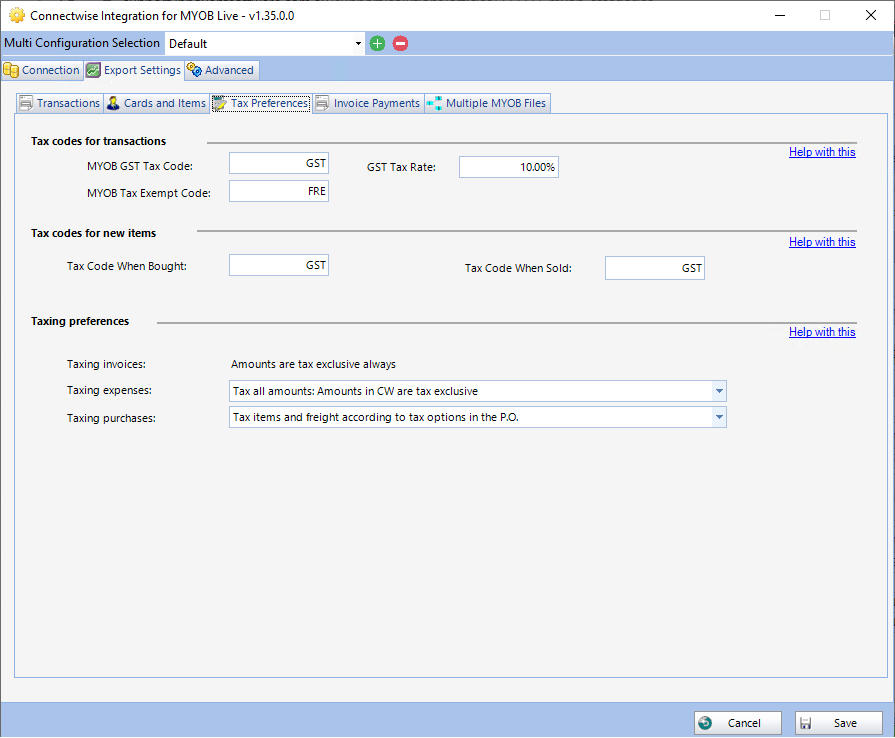Open Help with this for taxing preferences
895x738 pixels.
tap(822, 332)
